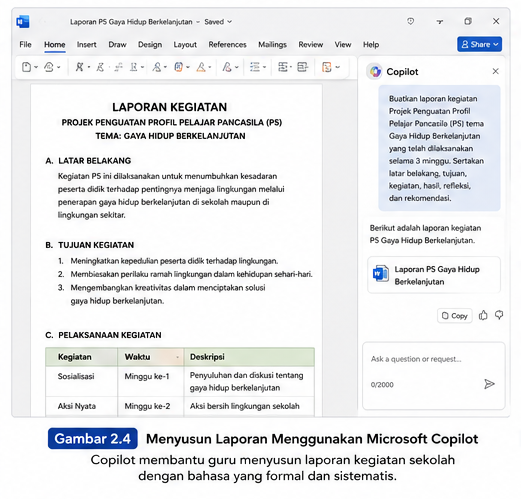Screen dimensions: 521x499
Task: Click the B. TUJUAN KEGIATAN heading
Action: tap(90, 245)
